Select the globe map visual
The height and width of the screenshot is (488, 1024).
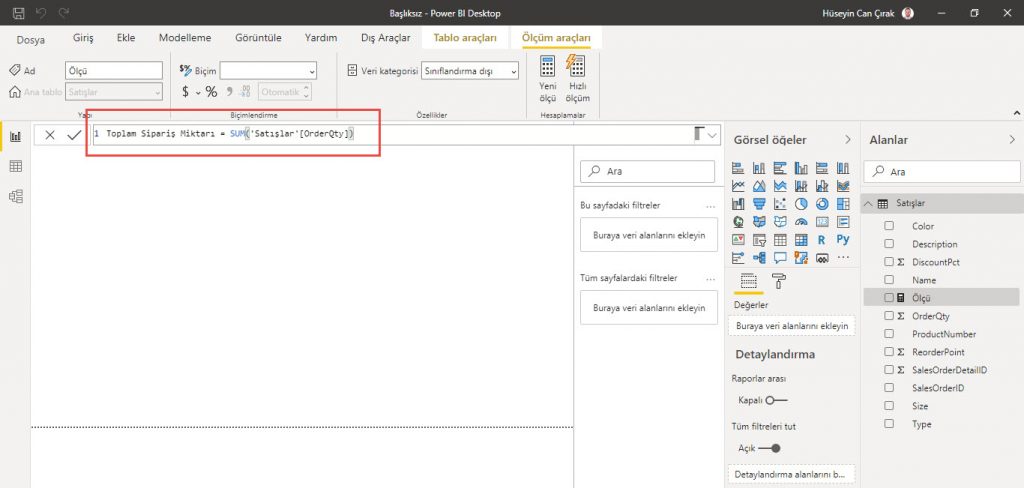coord(738,222)
